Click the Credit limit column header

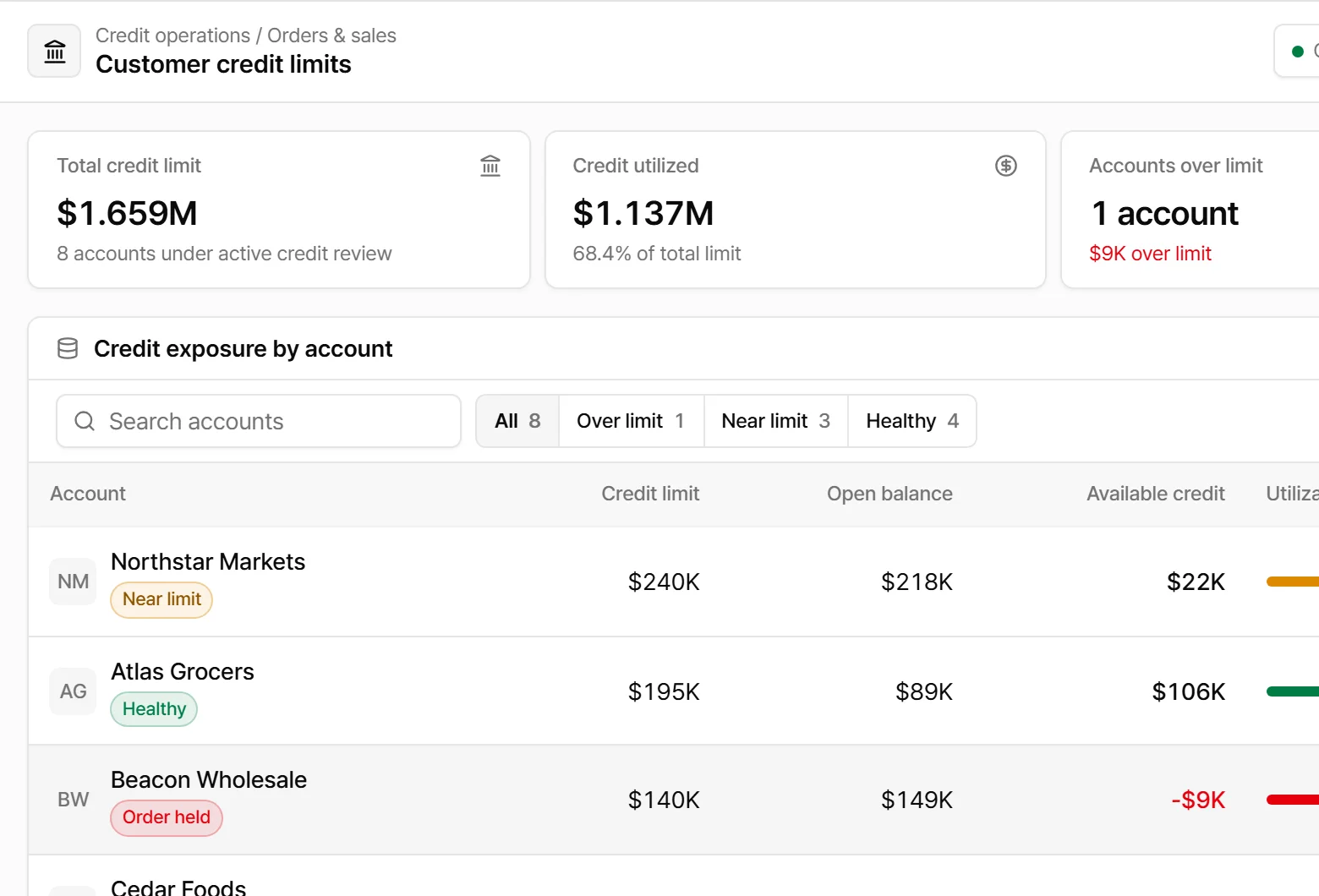[650, 494]
